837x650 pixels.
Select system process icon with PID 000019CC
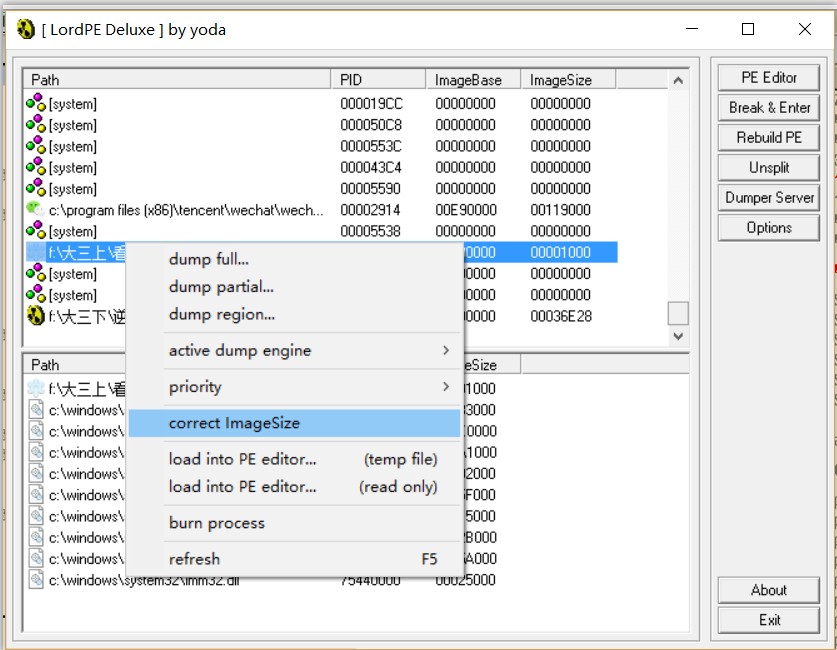[x=36, y=103]
